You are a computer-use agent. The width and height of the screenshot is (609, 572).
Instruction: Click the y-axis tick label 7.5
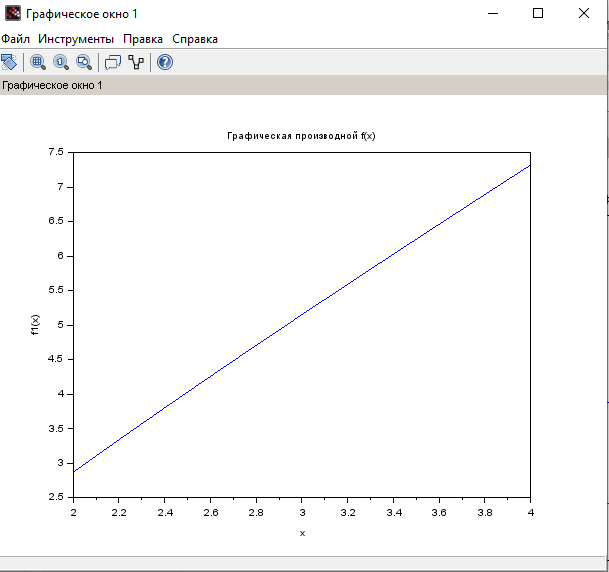56,152
